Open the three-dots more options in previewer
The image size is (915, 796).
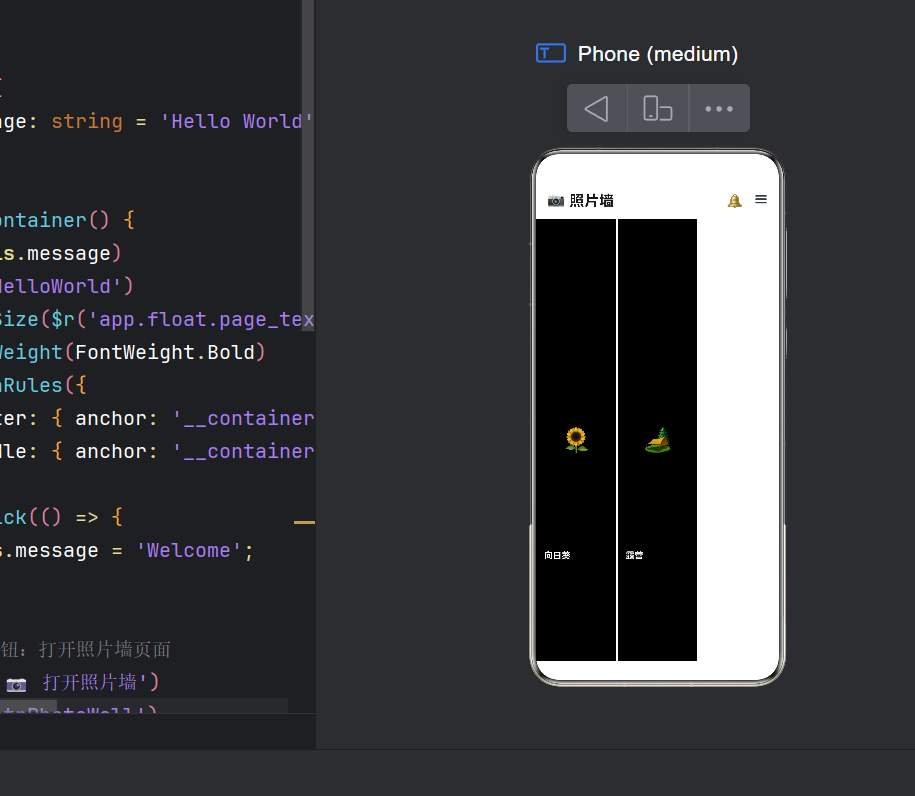click(x=719, y=109)
